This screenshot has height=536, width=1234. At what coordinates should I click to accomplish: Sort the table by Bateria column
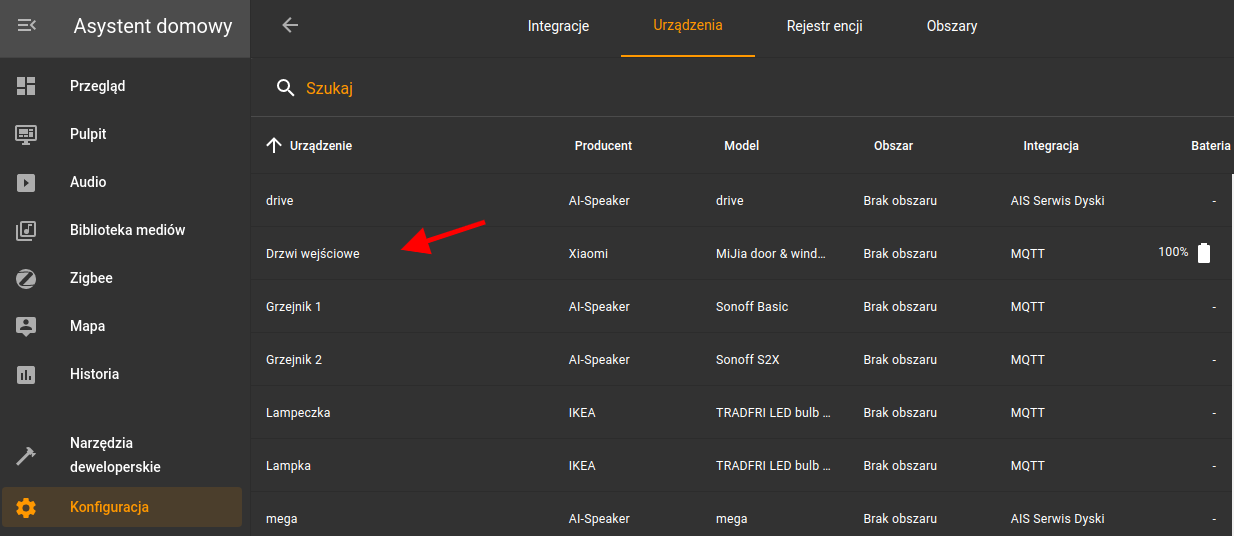pos(1210,146)
